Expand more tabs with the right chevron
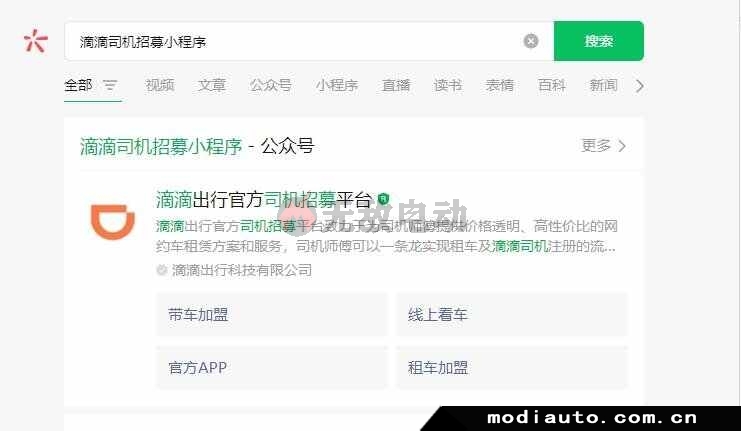The width and height of the screenshot is (741, 431). click(x=639, y=86)
